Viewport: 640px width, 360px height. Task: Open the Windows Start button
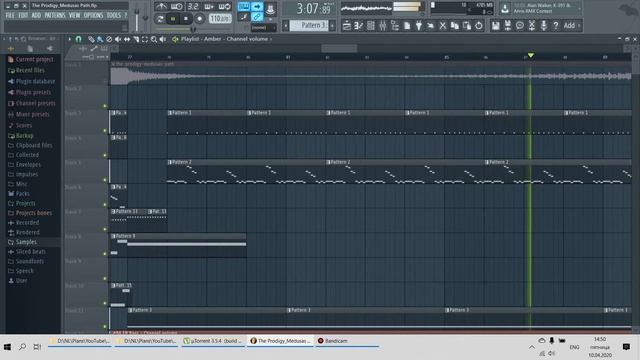[7, 347]
